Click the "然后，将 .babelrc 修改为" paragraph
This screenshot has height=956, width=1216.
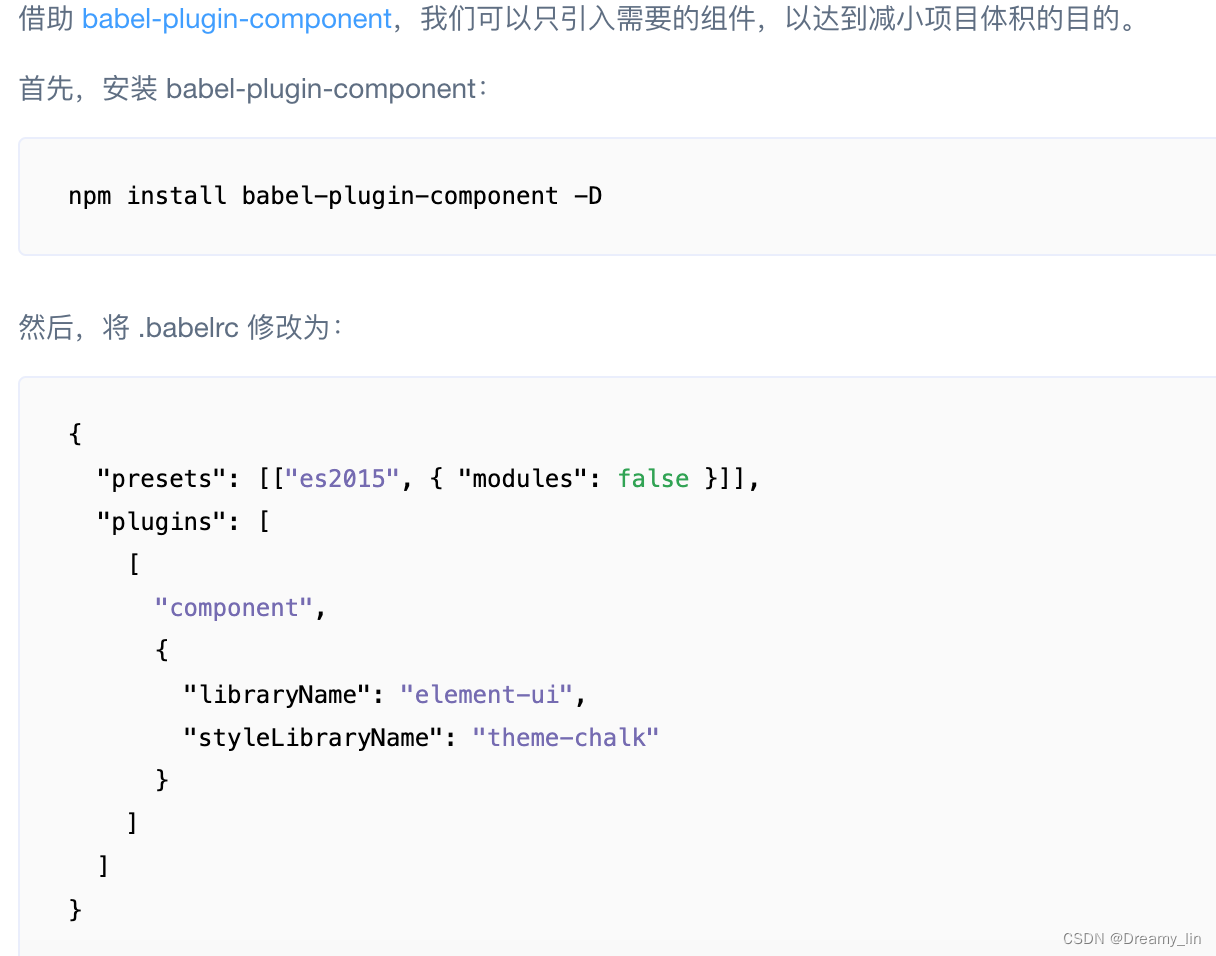click(x=180, y=327)
